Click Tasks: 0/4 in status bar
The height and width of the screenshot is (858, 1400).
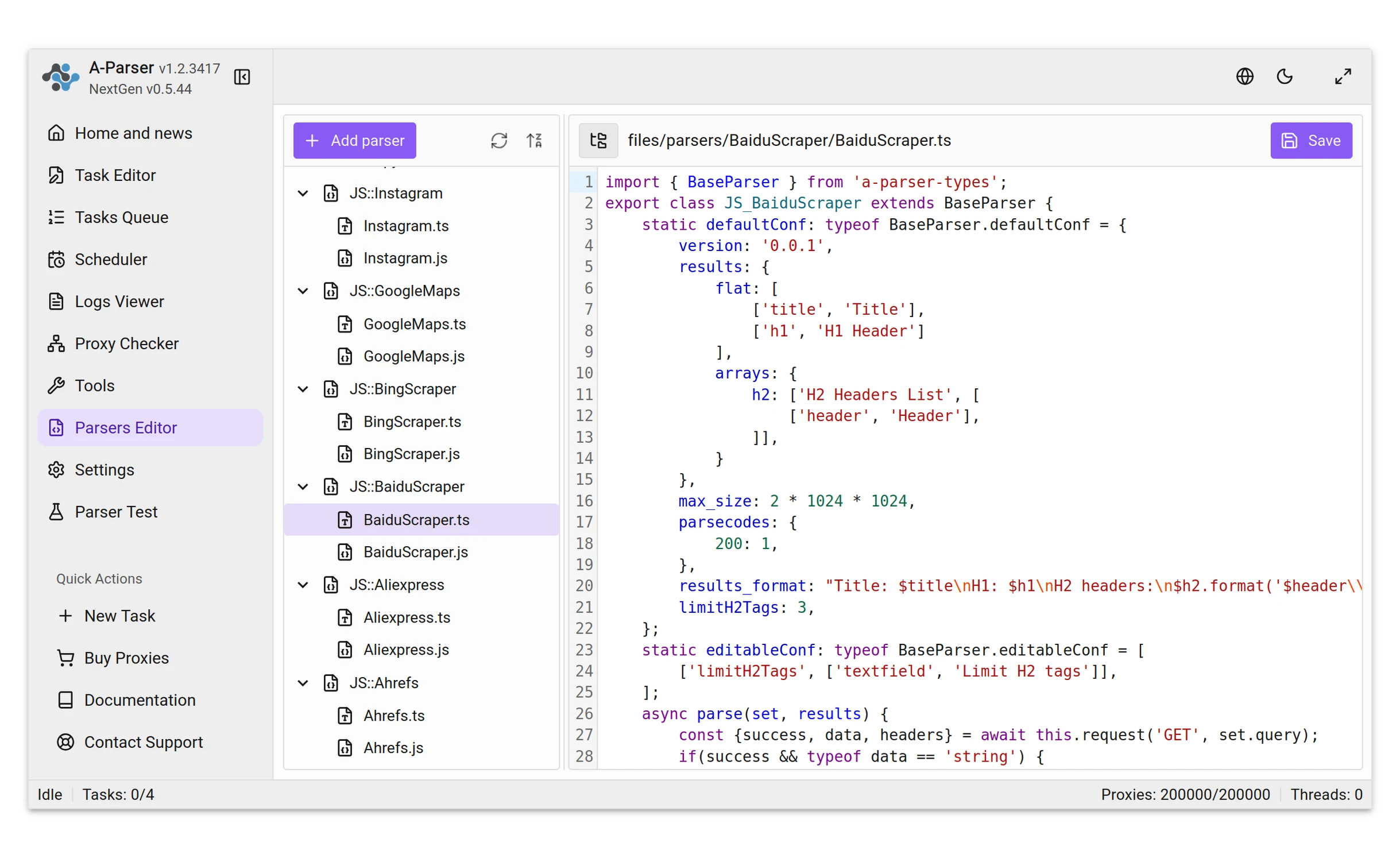pyautogui.click(x=118, y=794)
